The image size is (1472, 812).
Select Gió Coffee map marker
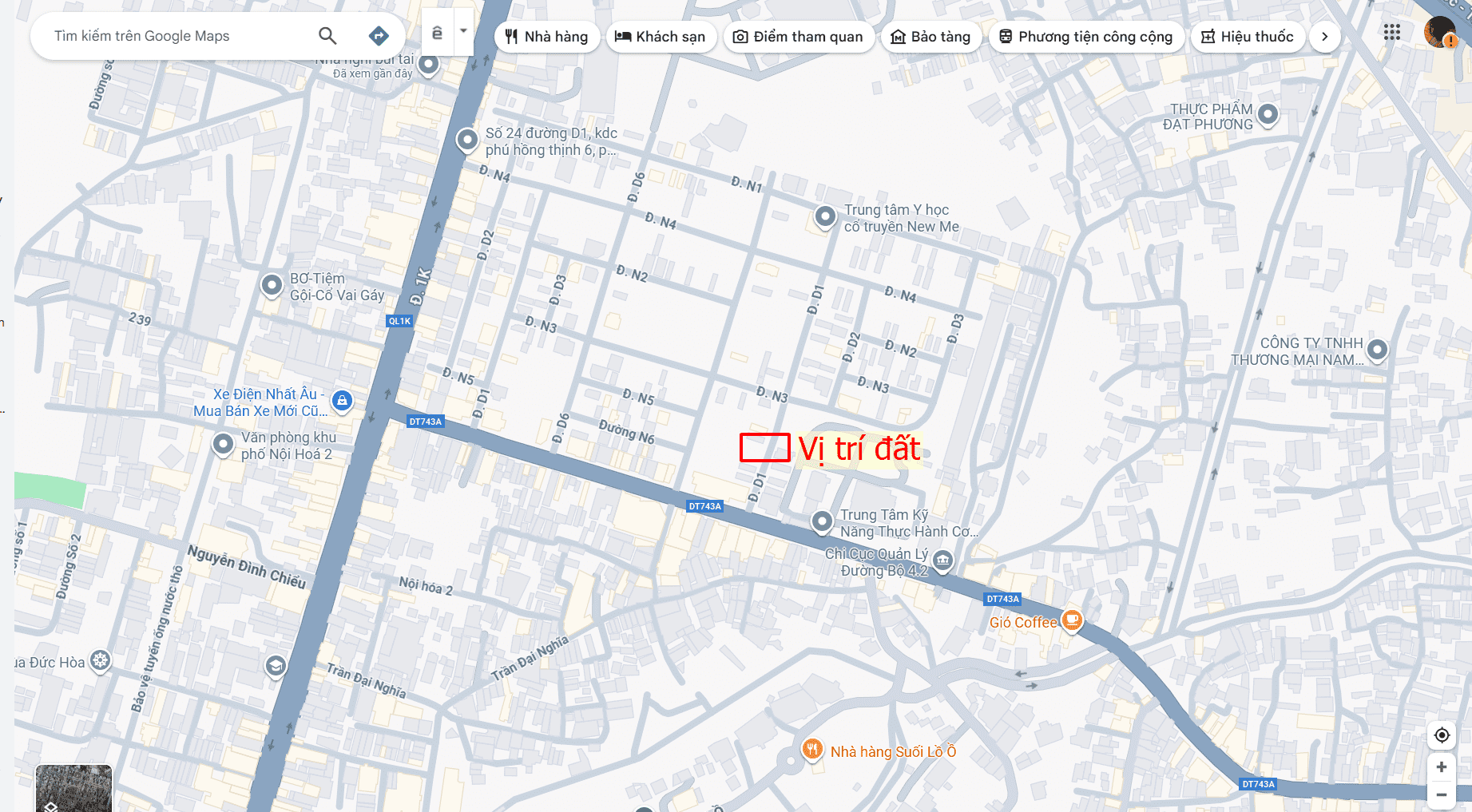1072,620
